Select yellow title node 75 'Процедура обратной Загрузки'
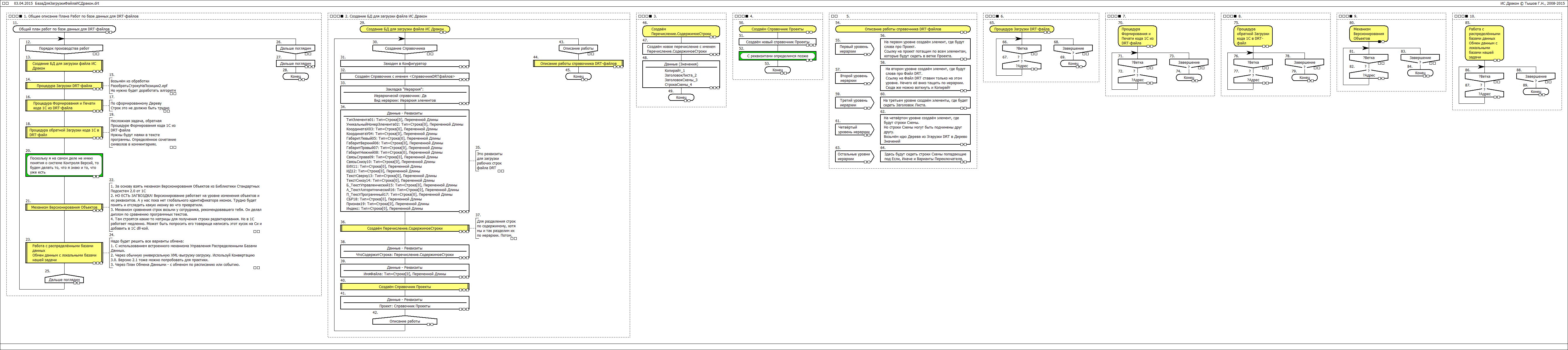Viewport: 1568px width, 350px height. tap(1253, 36)
